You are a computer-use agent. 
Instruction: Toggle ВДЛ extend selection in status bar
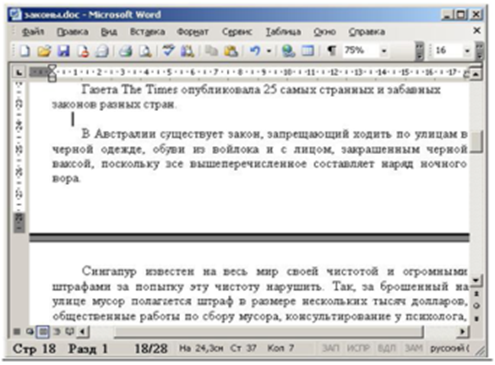[387, 348]
